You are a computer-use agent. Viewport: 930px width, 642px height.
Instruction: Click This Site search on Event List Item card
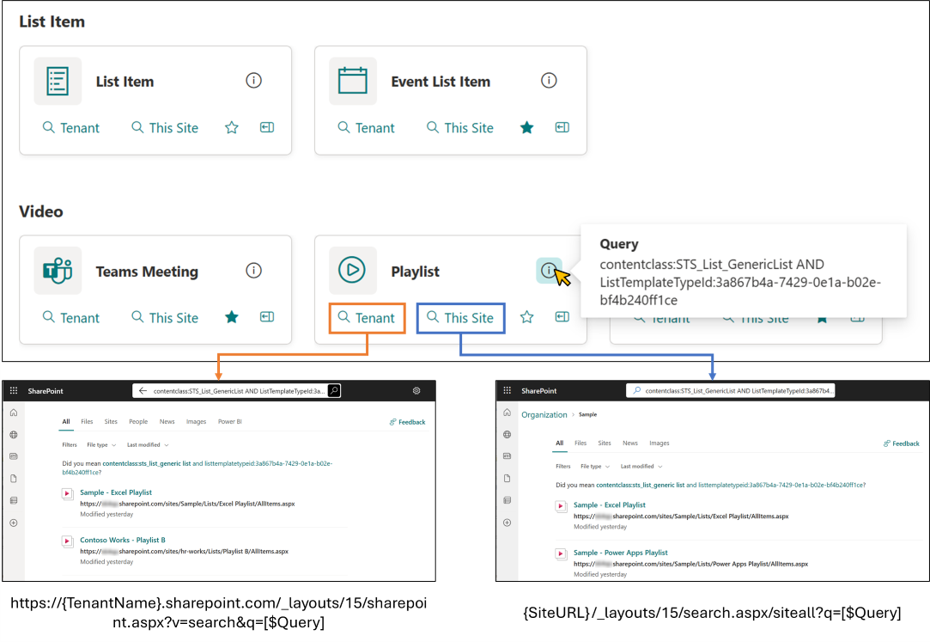tap(460, 128)
